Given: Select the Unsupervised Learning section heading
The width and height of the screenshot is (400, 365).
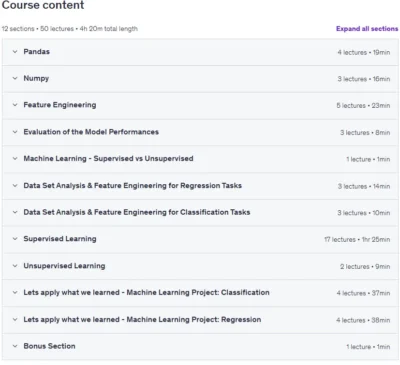Looking at the screenshot, I should pos(64,266).
